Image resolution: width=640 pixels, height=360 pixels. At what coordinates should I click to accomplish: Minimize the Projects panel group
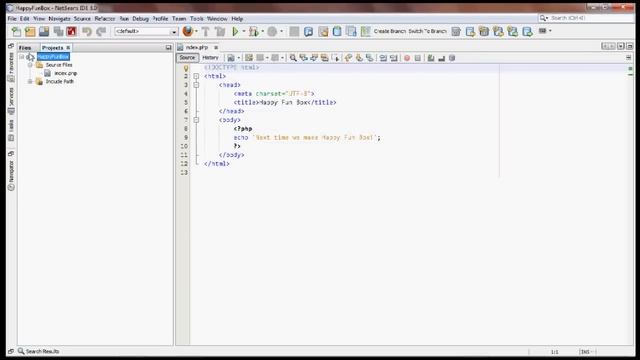pyautogui.click(x=168, y=48)
